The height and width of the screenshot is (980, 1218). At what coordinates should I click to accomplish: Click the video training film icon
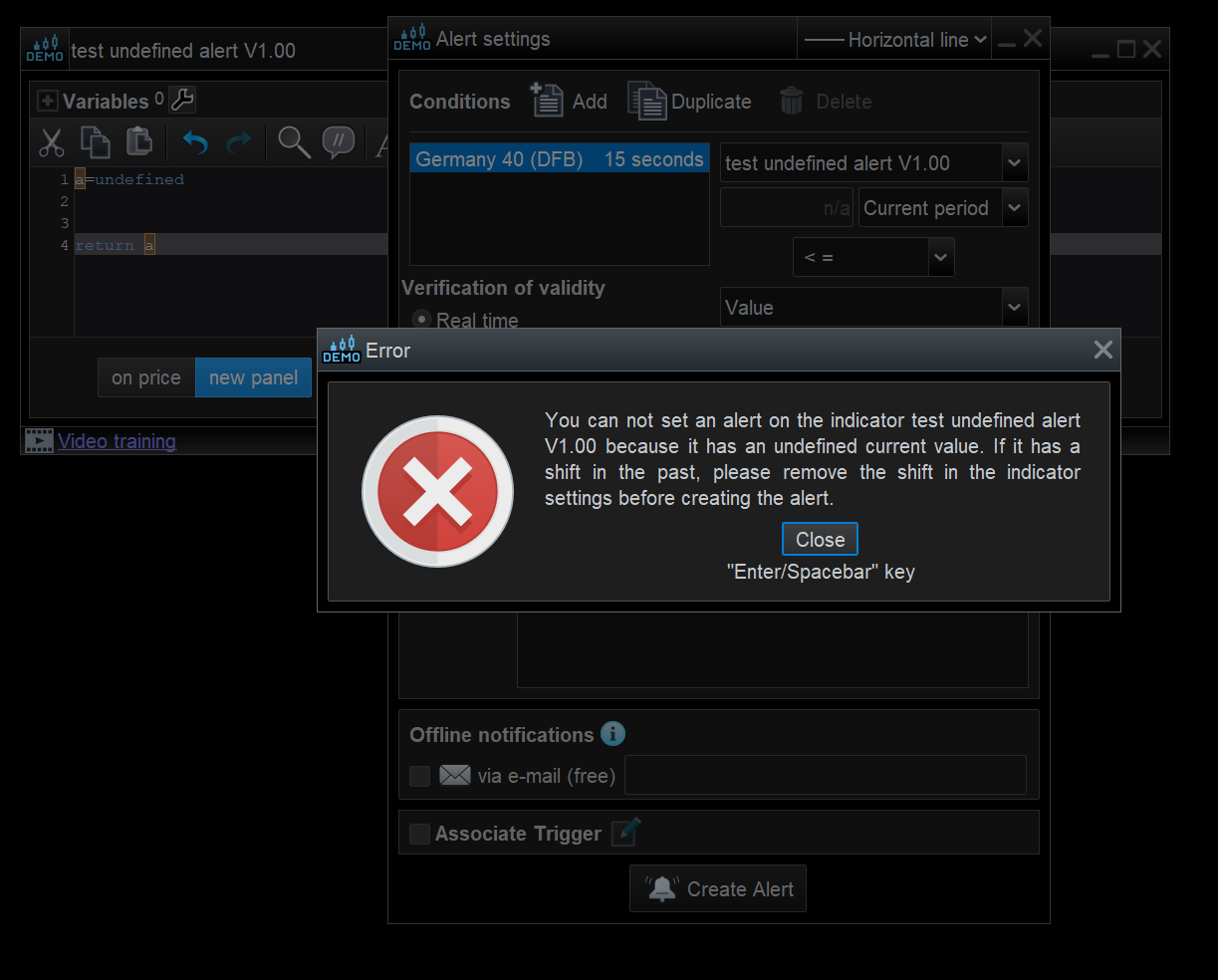click(39, 440)
